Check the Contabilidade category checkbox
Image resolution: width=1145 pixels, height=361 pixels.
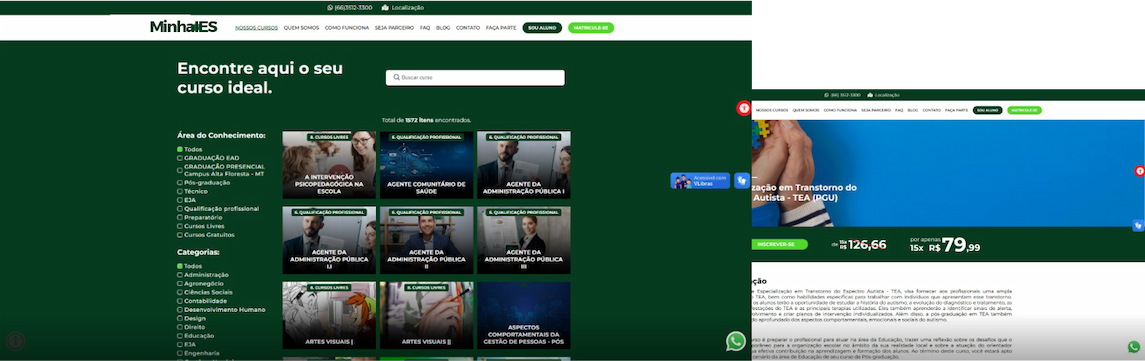pyautogui.click(x=180, y=301)
